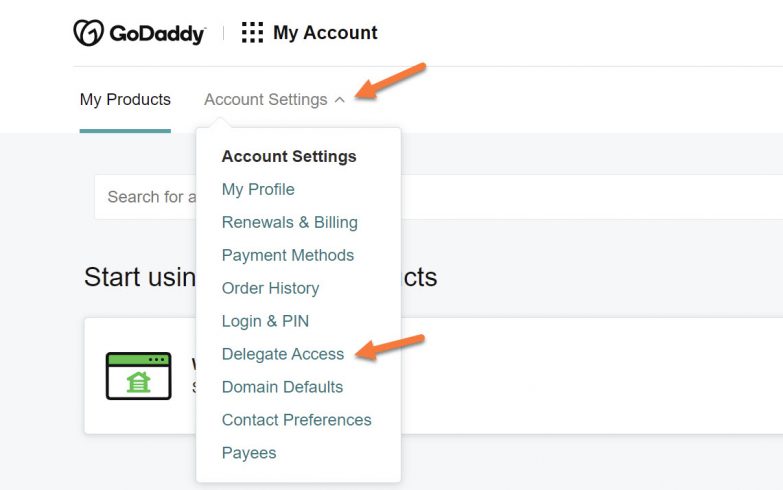
Task: Open Domain Defaults option
Action: pyautogui.click(x=282, y=387)
